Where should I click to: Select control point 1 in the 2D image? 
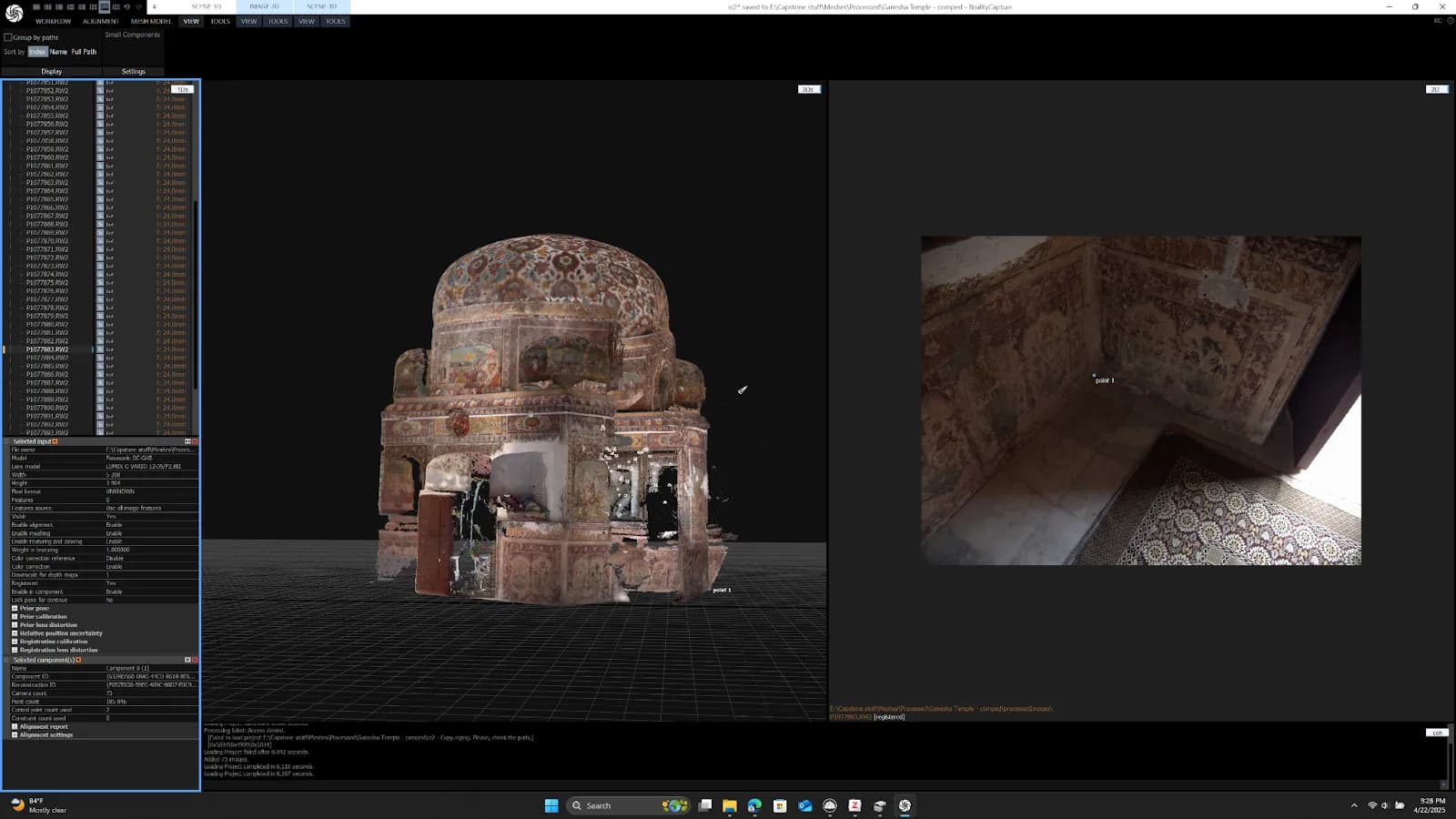pyautogui.click(x=1094, y=375)
